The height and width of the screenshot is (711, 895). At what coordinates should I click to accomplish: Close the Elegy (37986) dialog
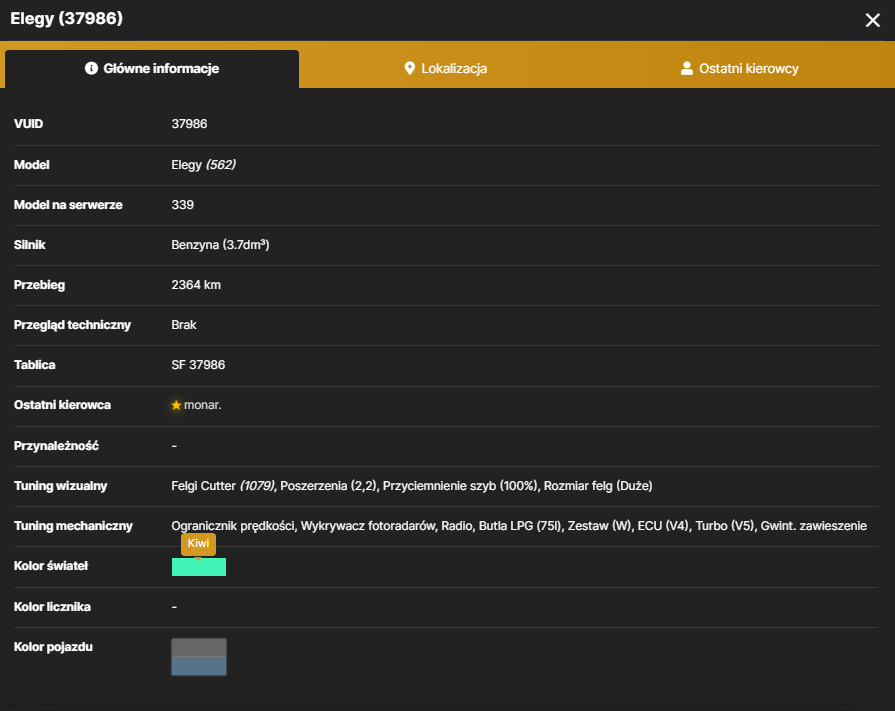[872, 20]
